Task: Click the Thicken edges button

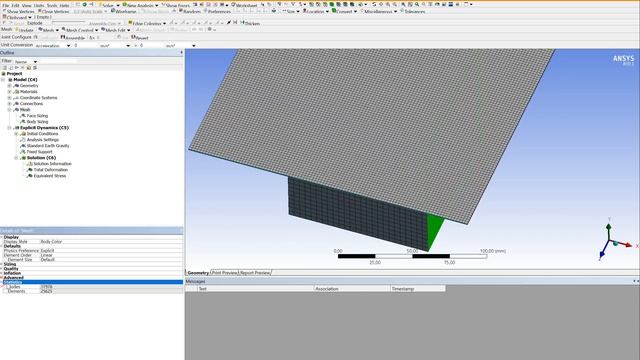Action: [250, 23]
